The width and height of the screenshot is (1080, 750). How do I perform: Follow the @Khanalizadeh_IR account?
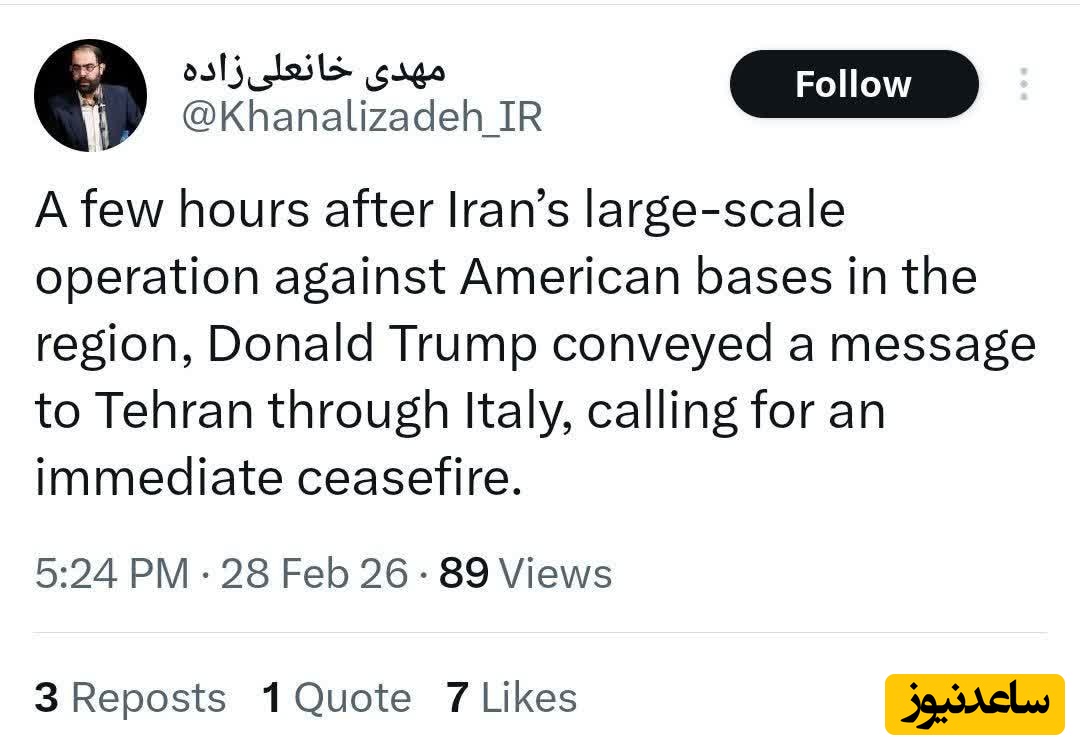(853, 84)
